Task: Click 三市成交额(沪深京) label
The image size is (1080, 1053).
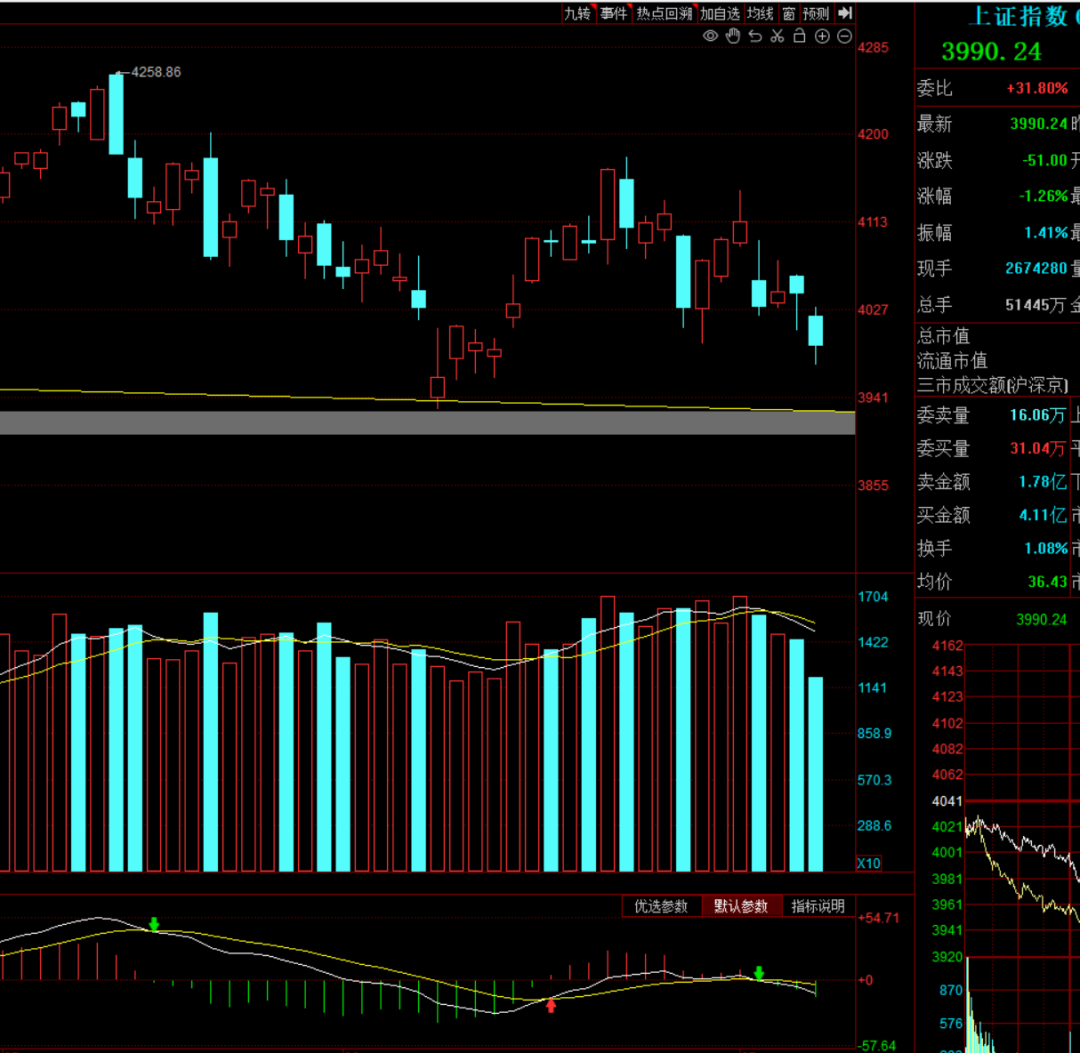Action: click(x=993, y=385)
